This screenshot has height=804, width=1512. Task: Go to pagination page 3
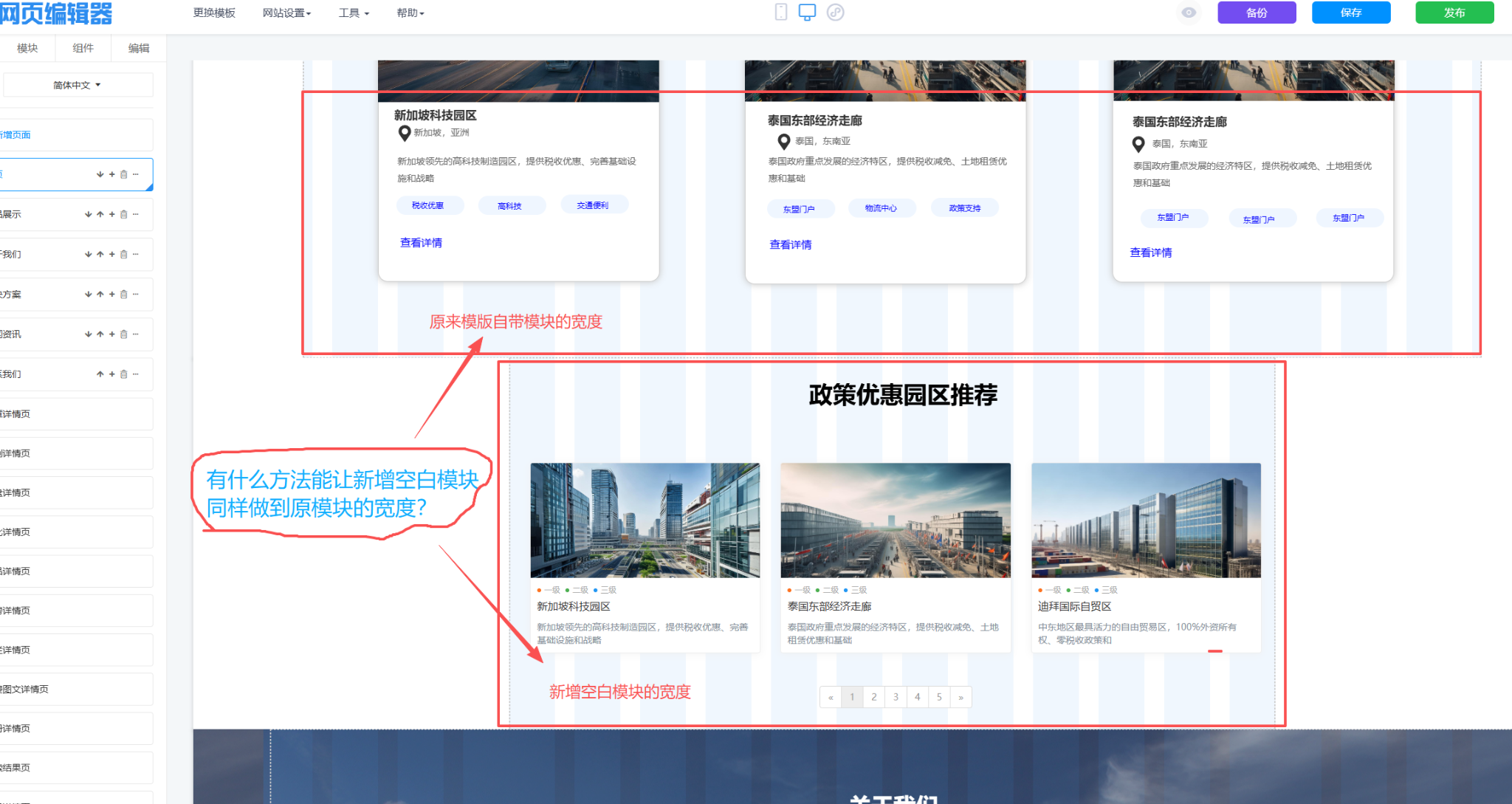point(896,697)
